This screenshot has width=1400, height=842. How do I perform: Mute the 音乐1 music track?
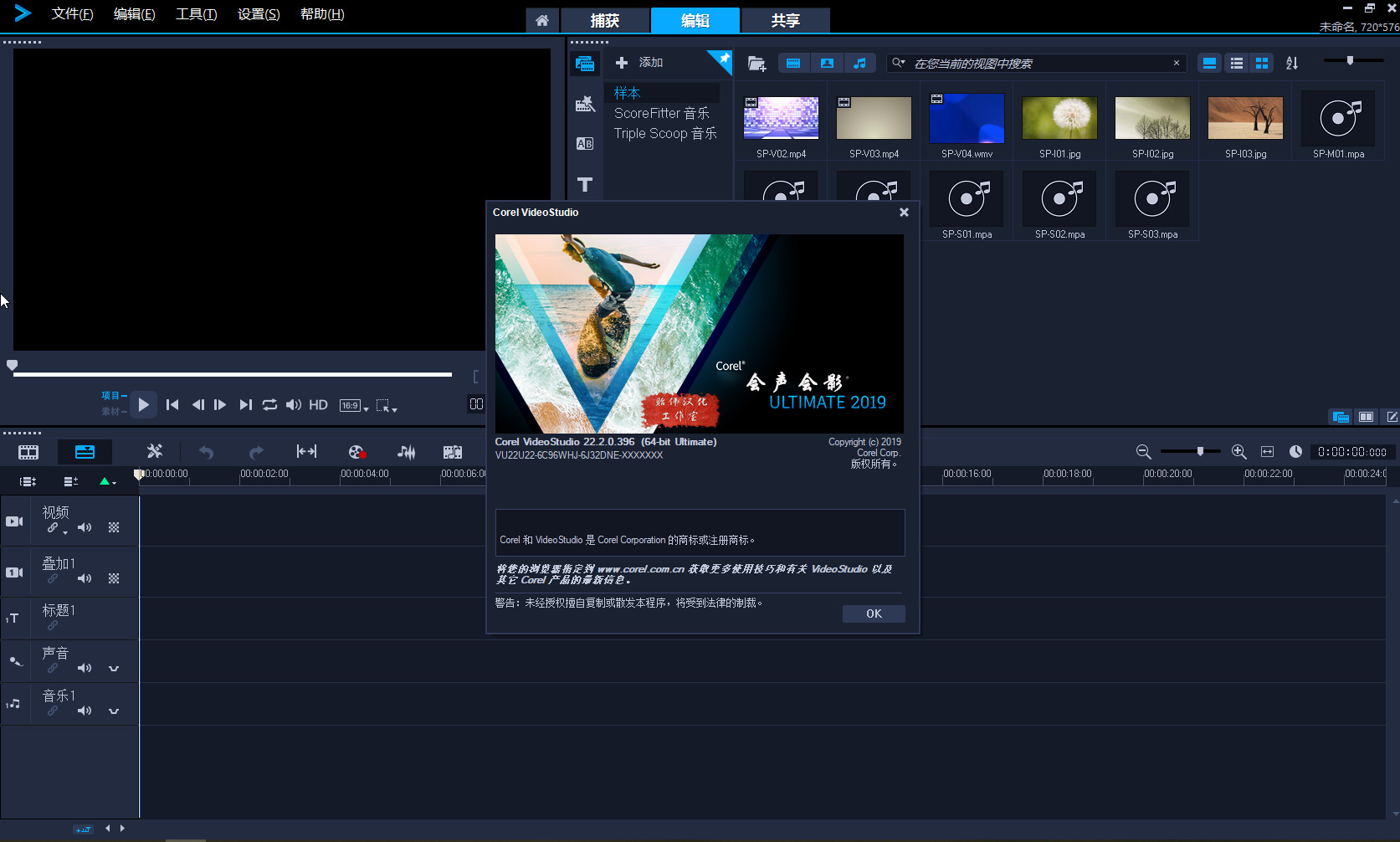[x=85, y=711]
